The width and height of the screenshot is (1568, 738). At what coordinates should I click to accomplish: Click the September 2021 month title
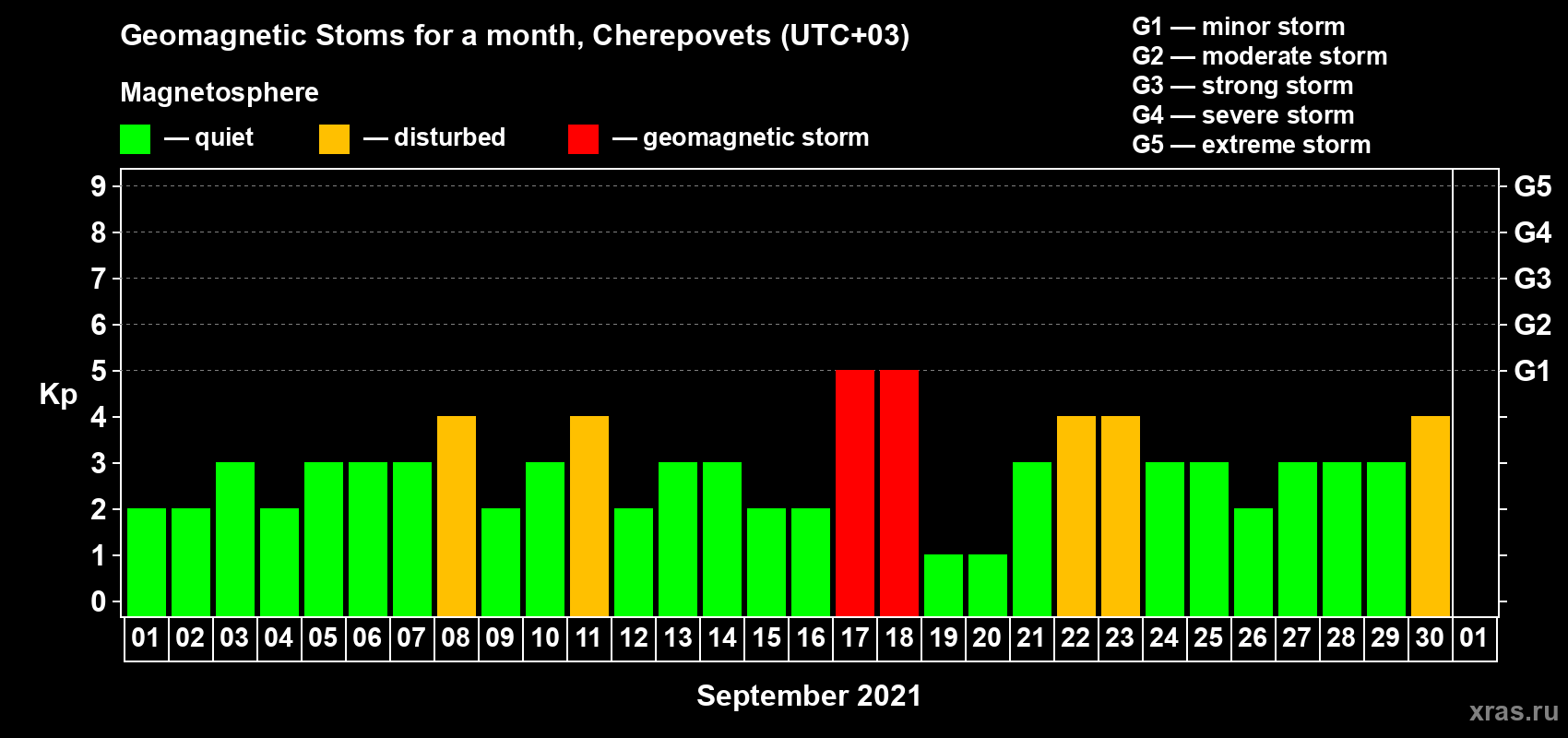[809, 696]
